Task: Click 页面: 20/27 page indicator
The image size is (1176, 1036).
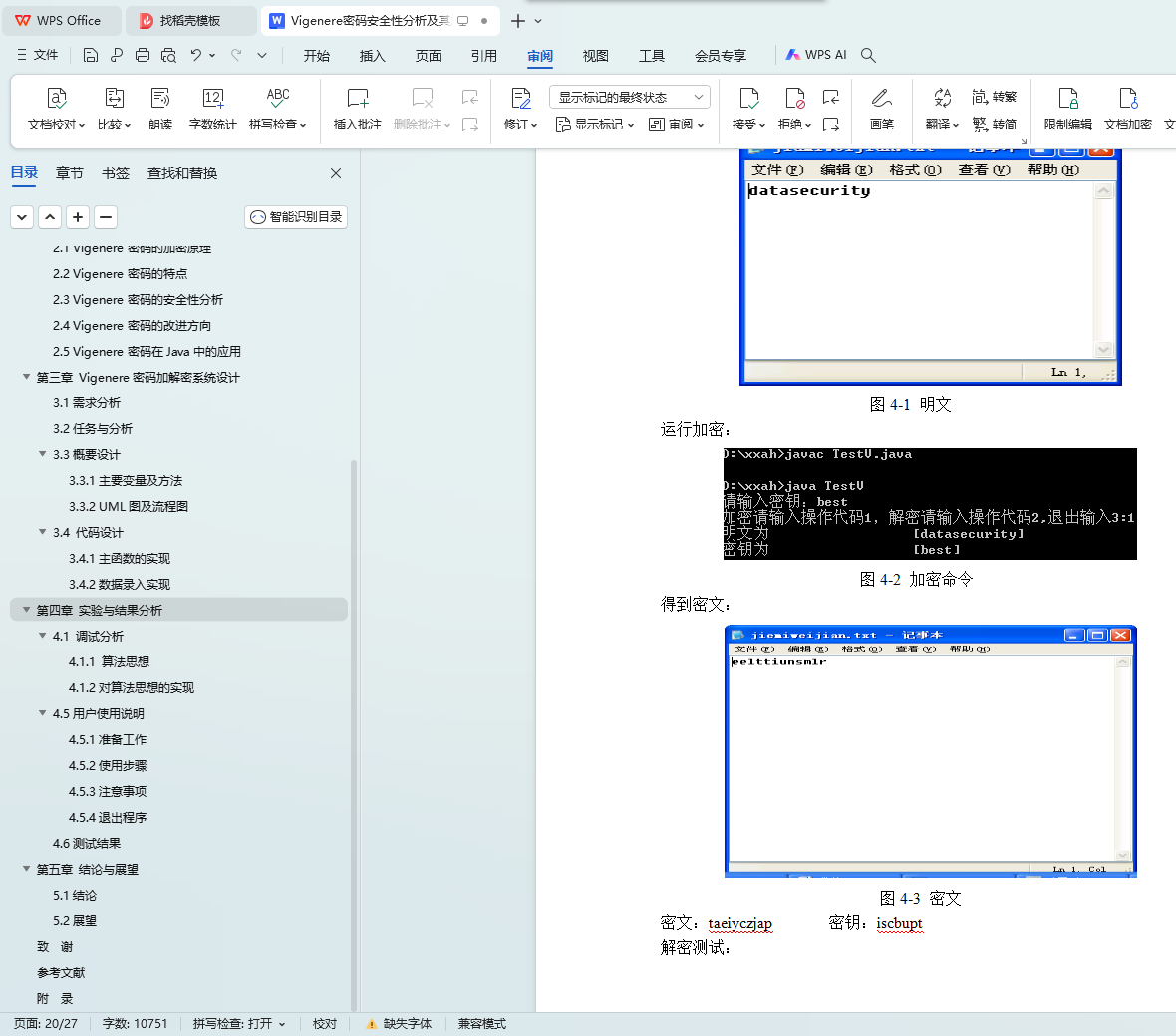Action: tap(46, 1024)
